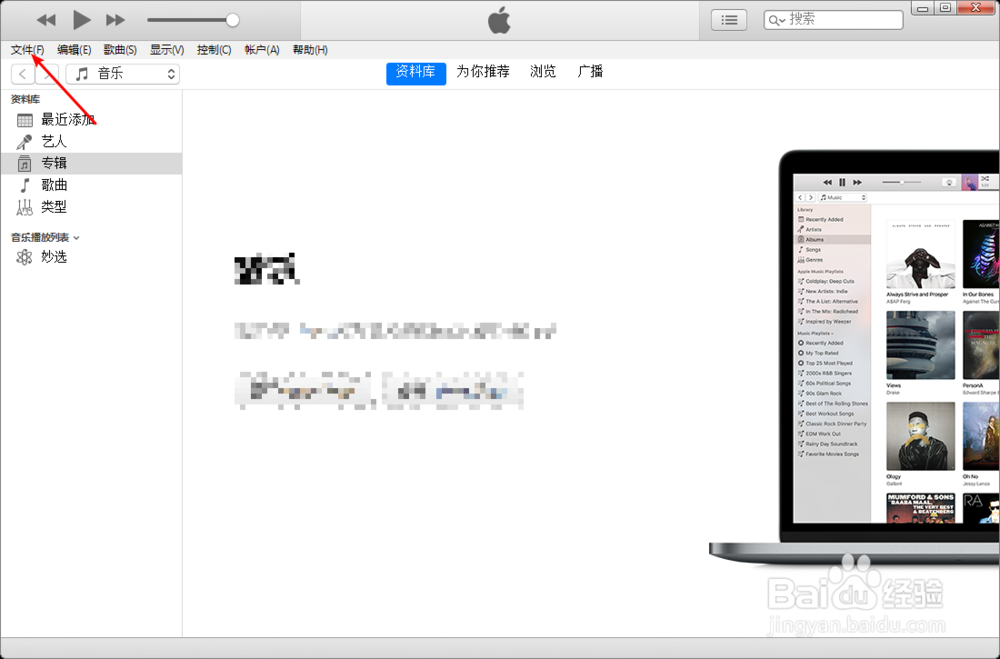Click the volume slider knob

click(x=233, y=20)
